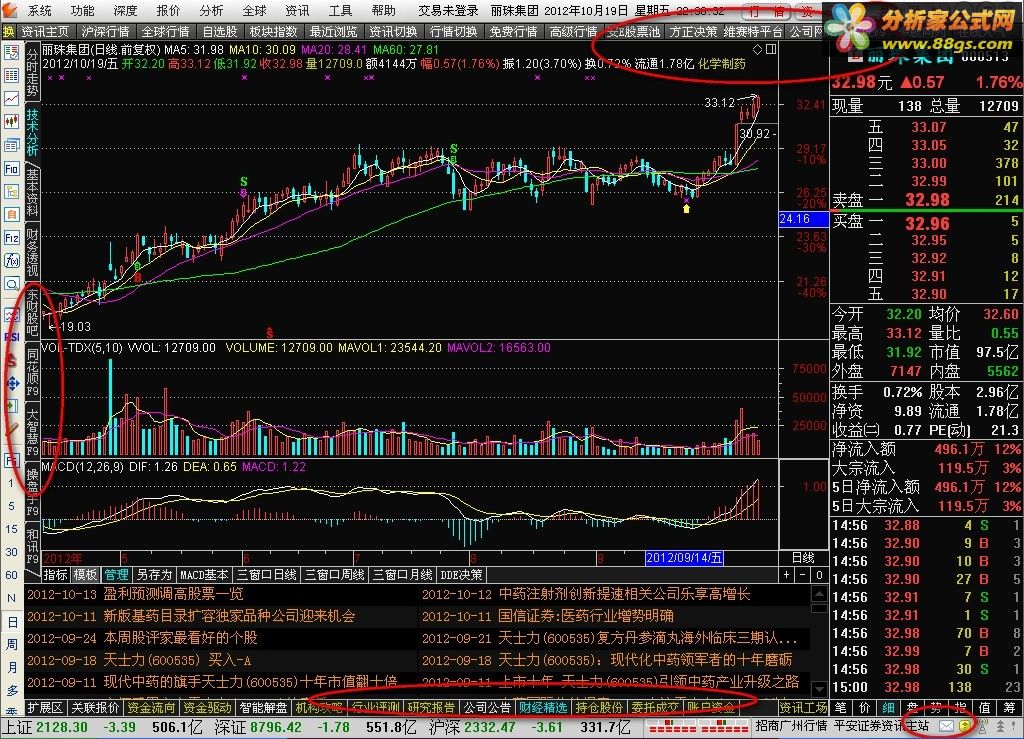Open the 本周股评家最看好的个股 news headline
1024x739 pixels.
pyautogui.click(x=180, y=638)
